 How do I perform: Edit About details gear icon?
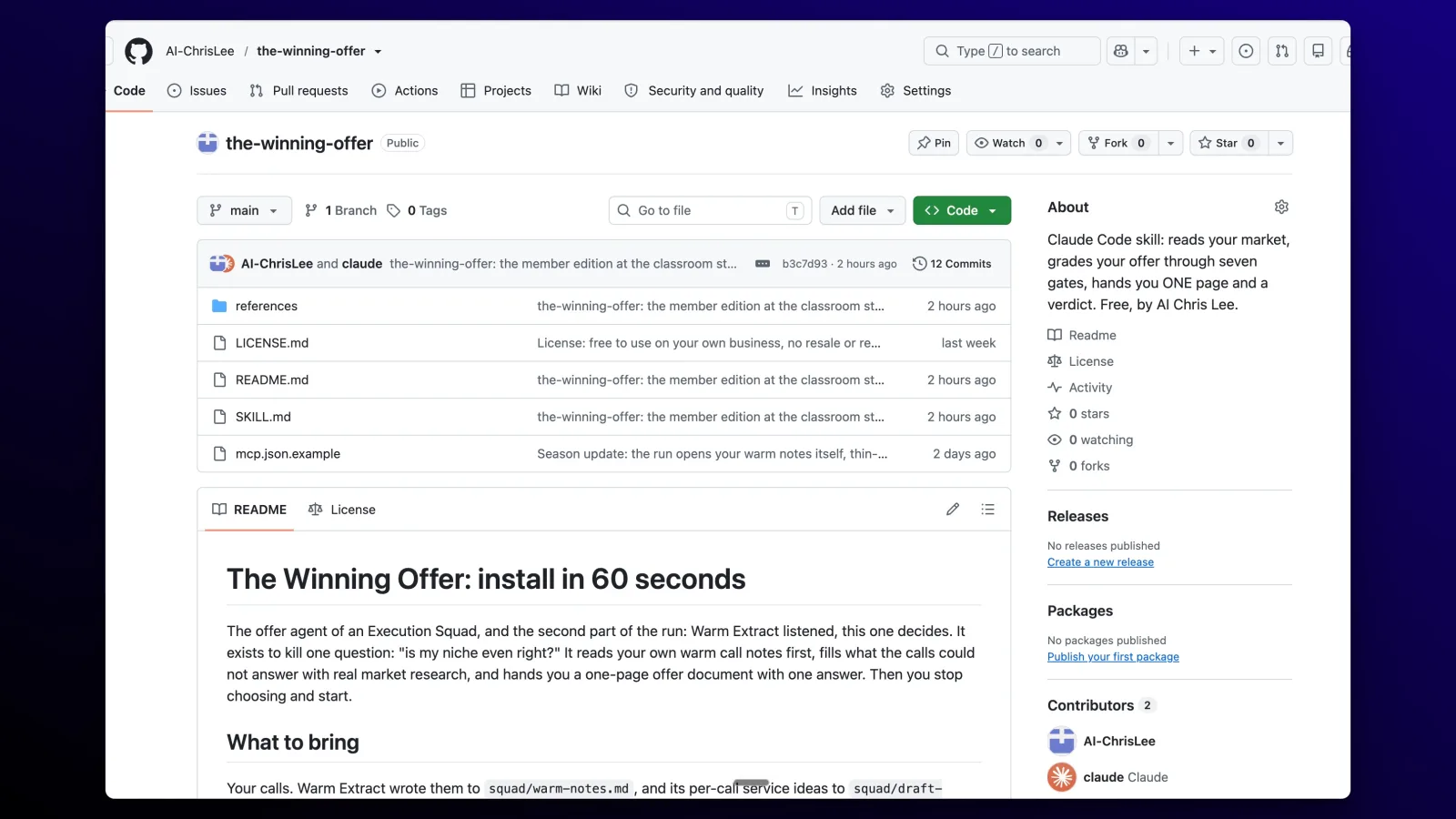pos(1281,207)
